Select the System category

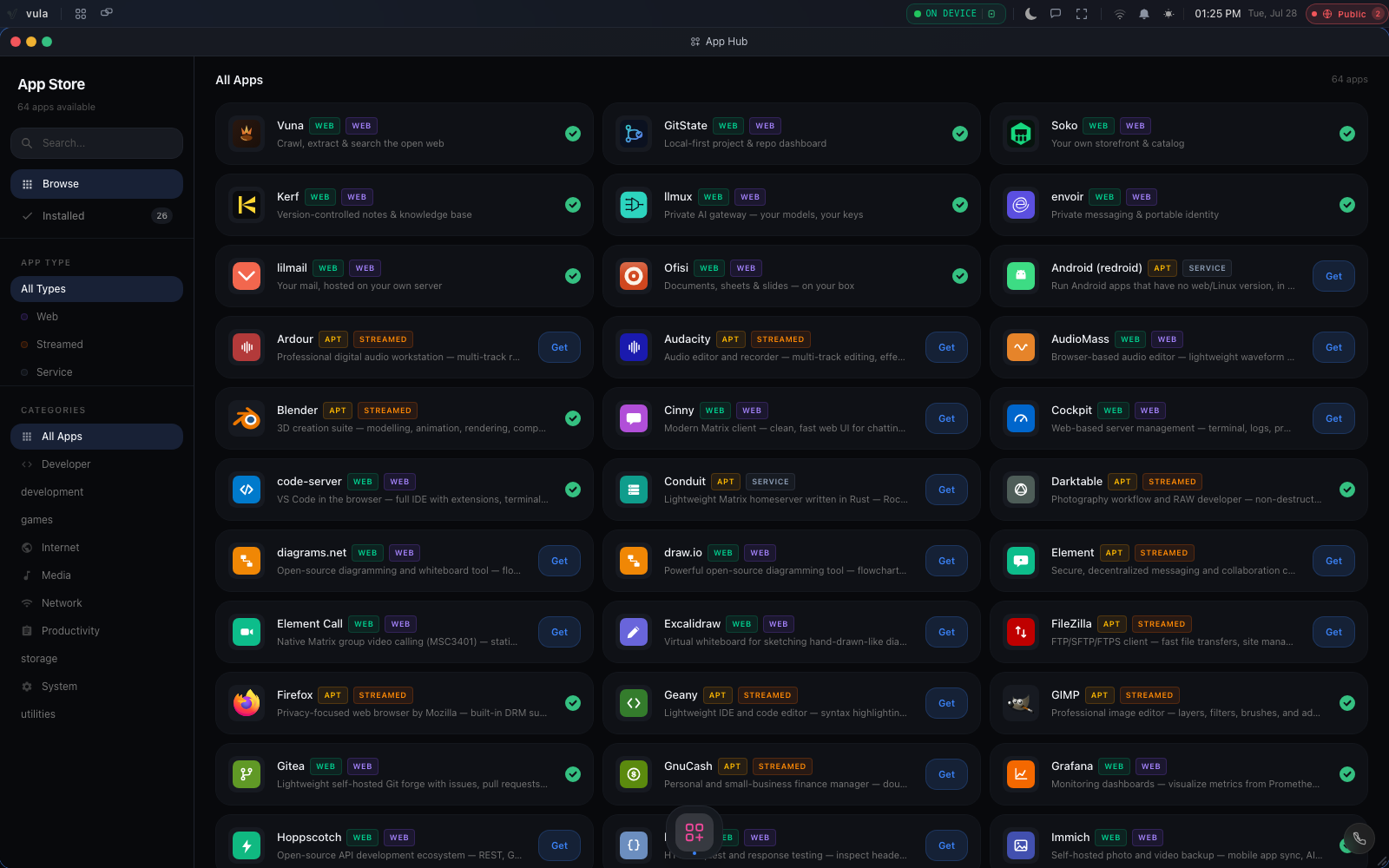point(96,687)
